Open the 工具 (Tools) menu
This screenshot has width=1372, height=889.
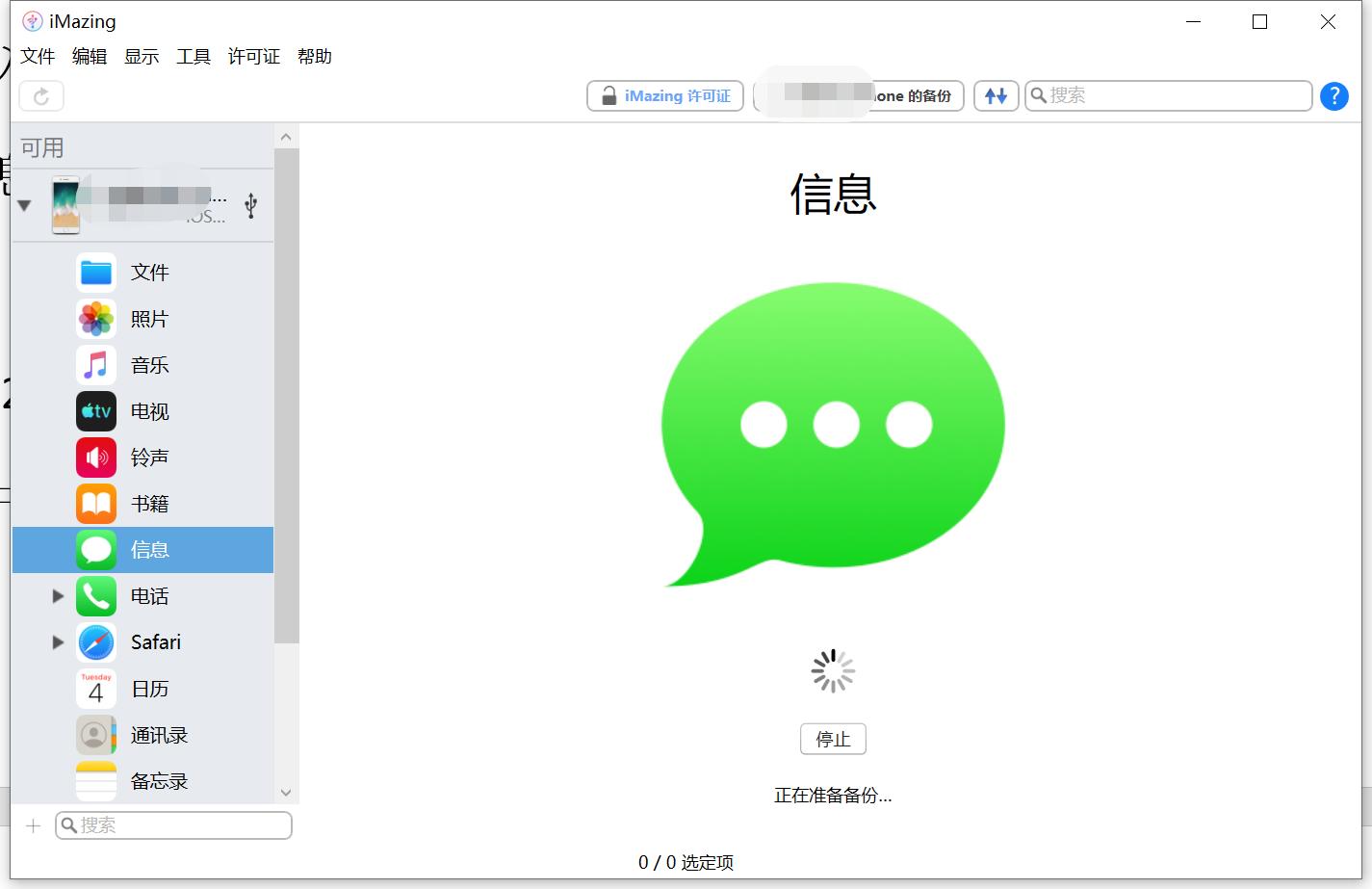click(194, 56)
